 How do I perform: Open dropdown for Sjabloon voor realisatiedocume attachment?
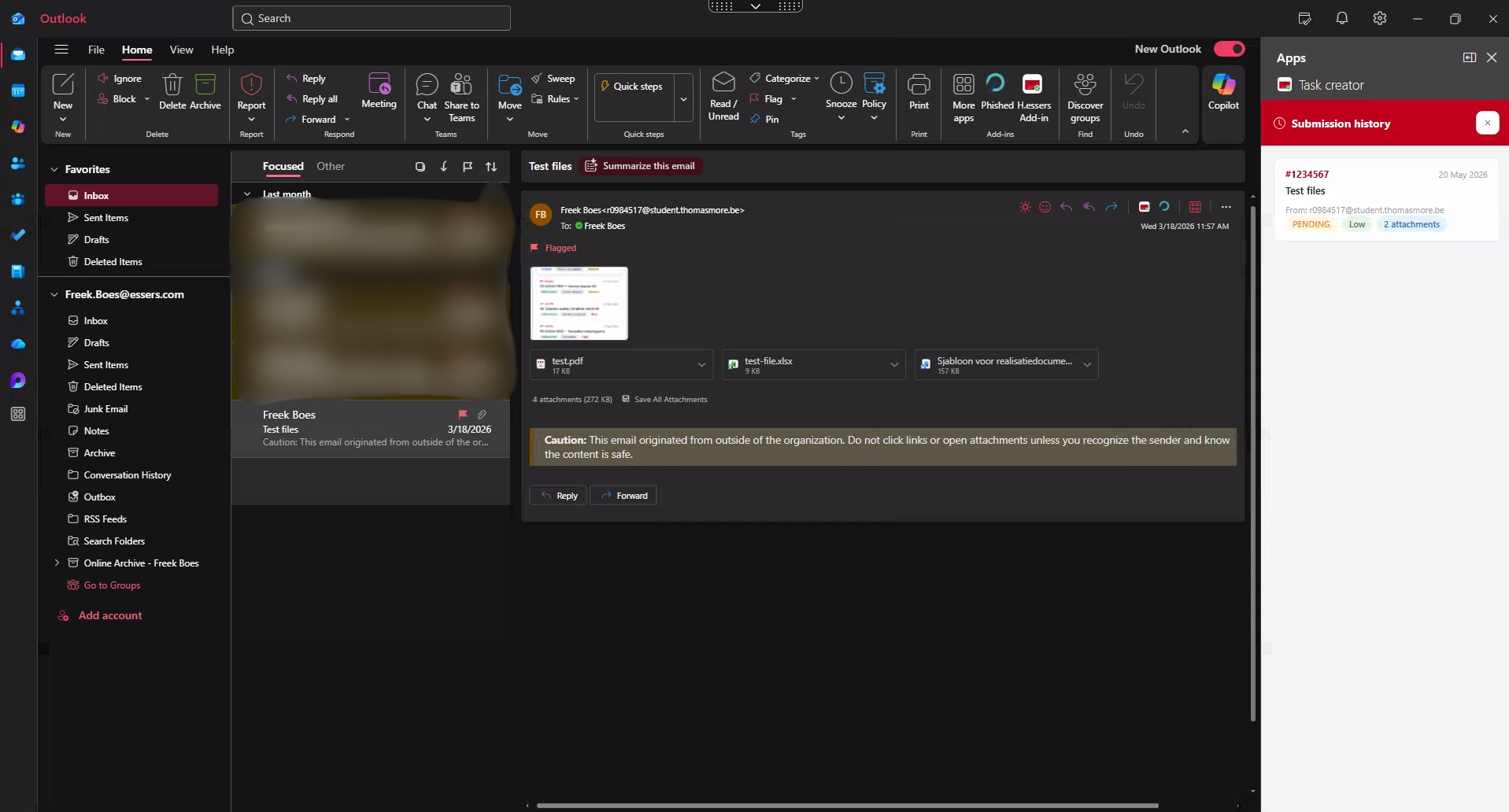[1087, 364]
